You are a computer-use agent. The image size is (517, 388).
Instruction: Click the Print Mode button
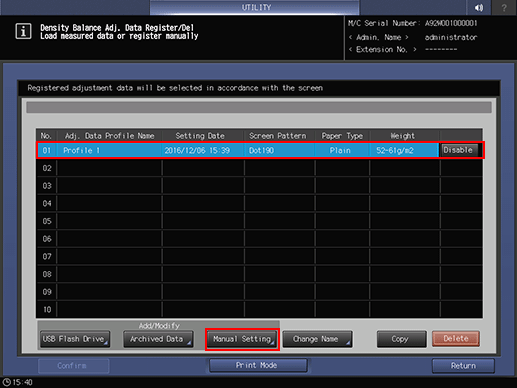(258, 365)
